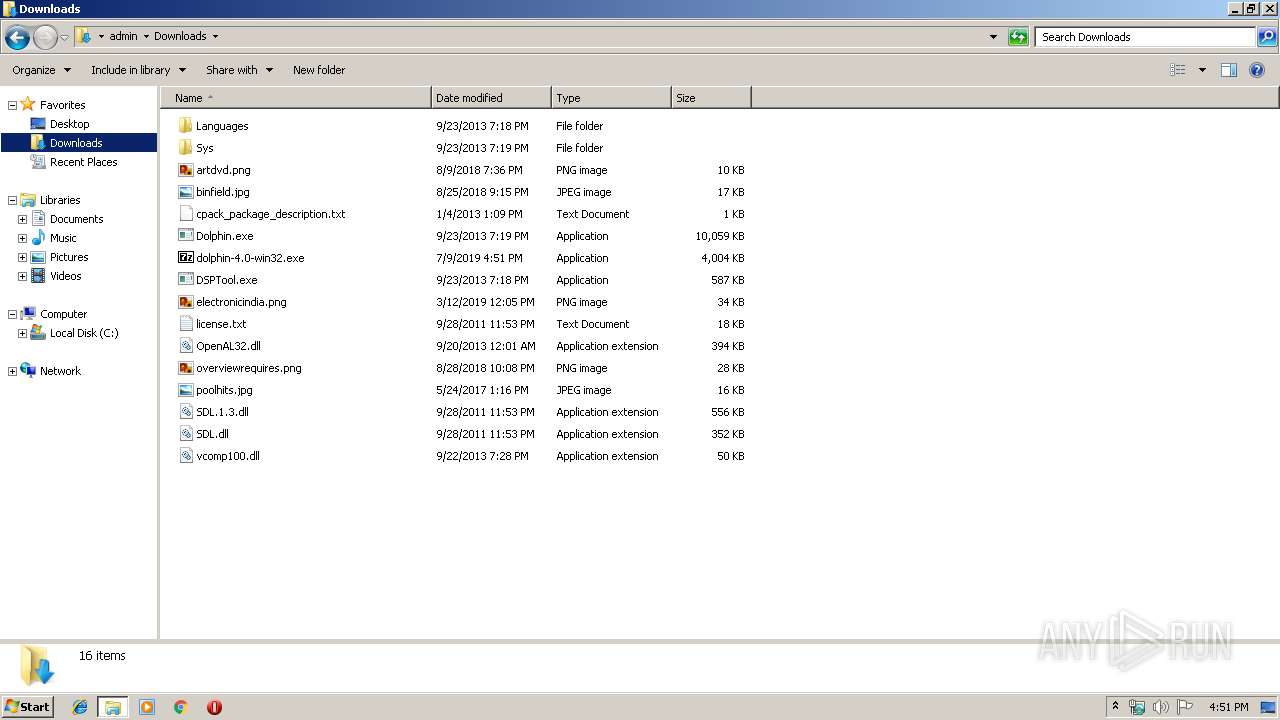This screenshot has width=1280, height=720.
Task: Select the dolphin-4.0-win32.exe 7z icon
Action: point(185,258)
